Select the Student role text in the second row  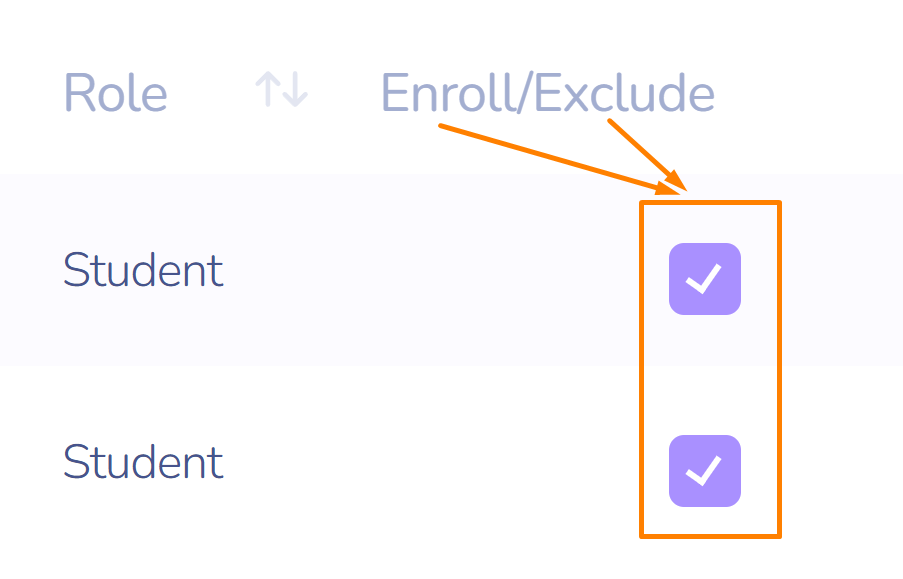(x=143, y=463)
